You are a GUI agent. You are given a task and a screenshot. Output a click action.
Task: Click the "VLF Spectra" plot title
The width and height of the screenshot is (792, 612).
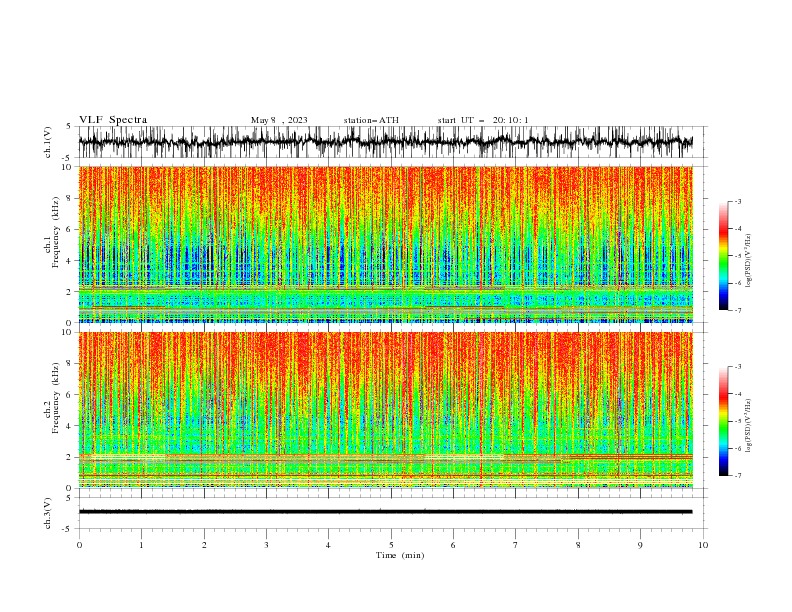click(x=113, y=120)
